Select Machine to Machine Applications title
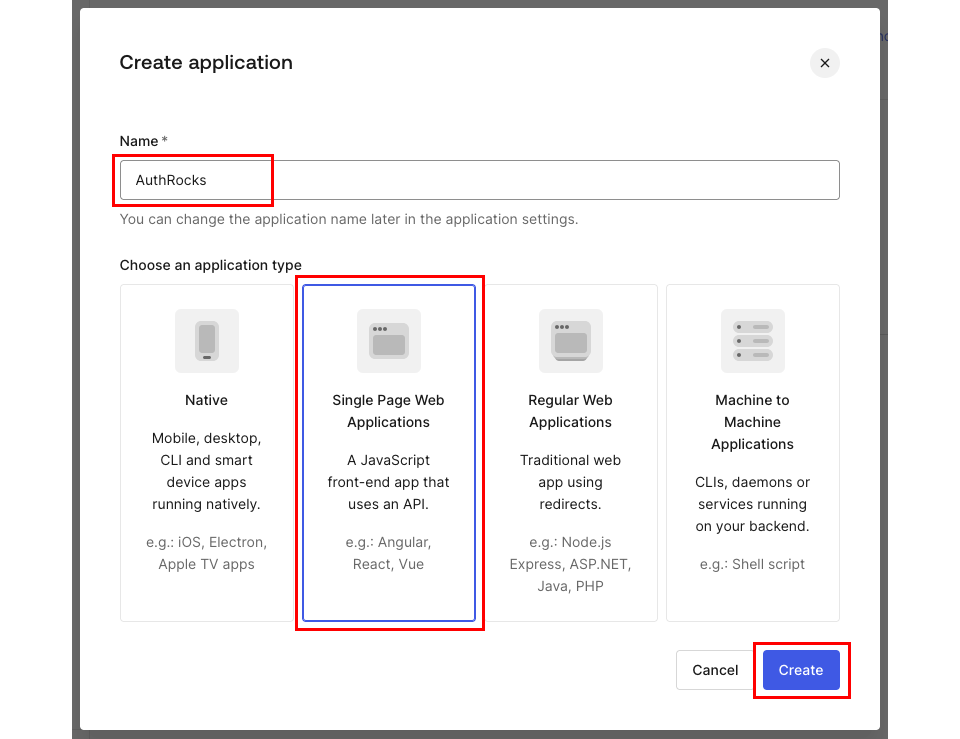 point(753,422)
